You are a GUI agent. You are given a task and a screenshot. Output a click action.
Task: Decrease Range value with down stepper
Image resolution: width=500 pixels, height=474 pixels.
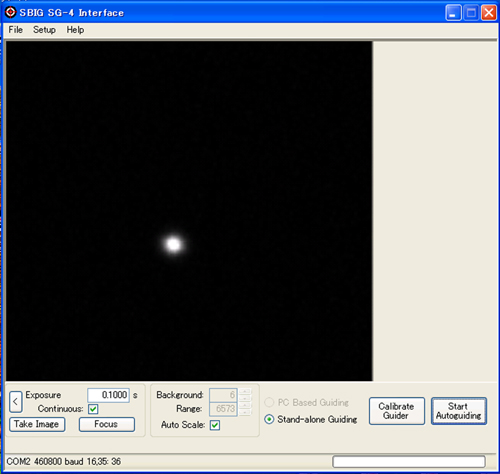245,413
